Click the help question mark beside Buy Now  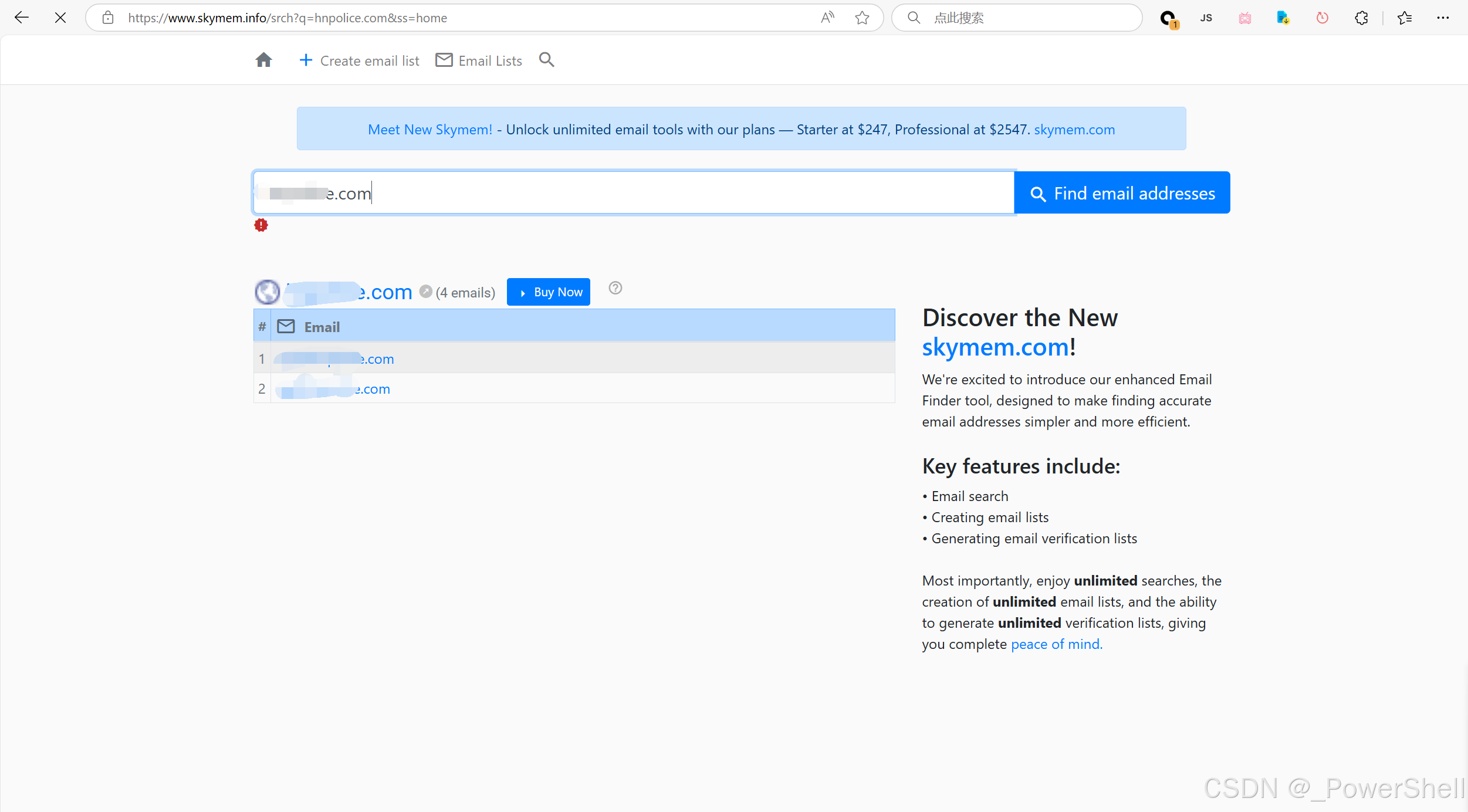615,288
